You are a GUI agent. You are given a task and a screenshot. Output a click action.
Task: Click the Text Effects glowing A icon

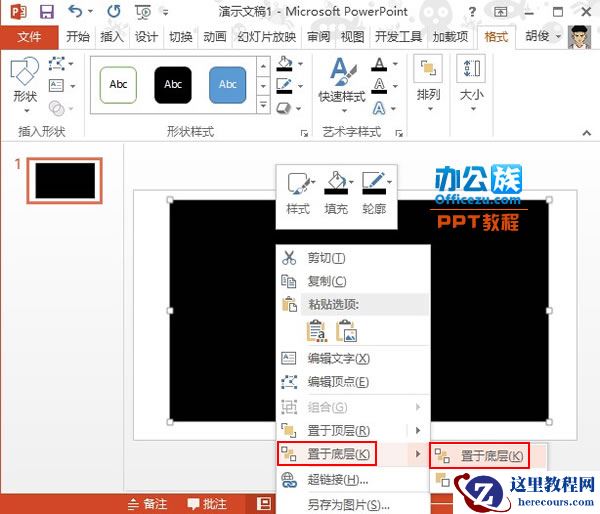point(379,108)
